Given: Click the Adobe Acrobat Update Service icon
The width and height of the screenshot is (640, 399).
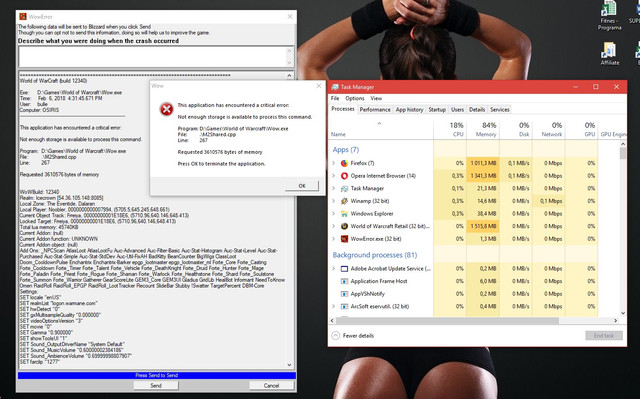Looking at the screenshot, I should pos(344,268).
